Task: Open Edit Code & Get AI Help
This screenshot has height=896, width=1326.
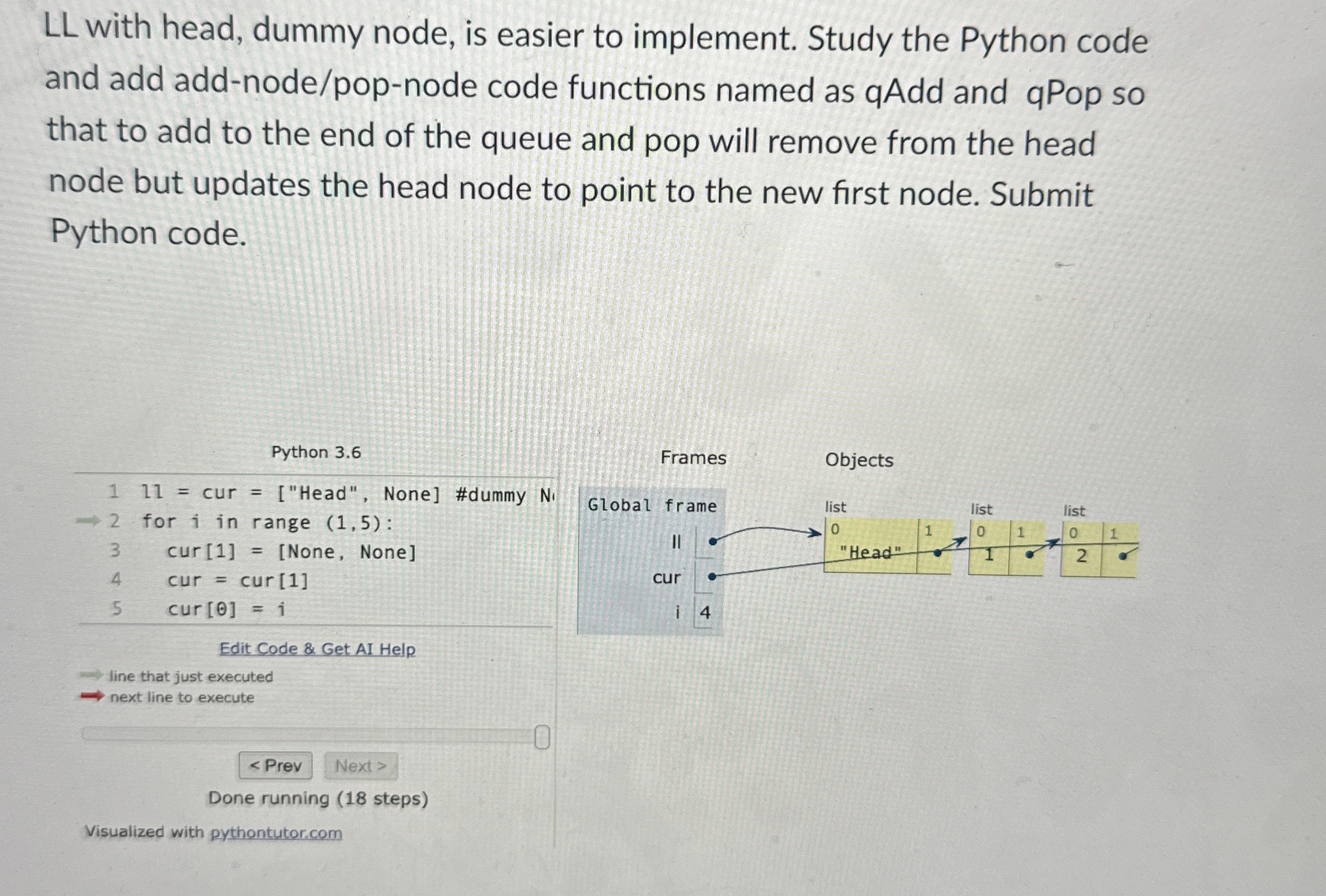Action: 318,649
